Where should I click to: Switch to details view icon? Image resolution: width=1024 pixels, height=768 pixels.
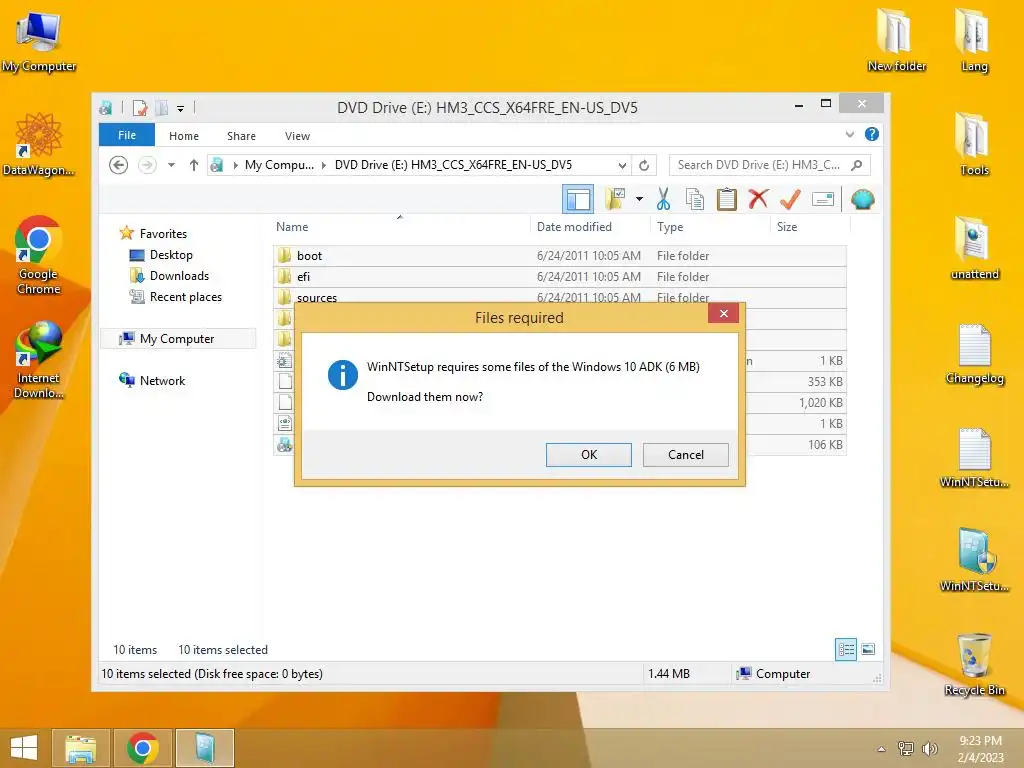pos(846,649)
